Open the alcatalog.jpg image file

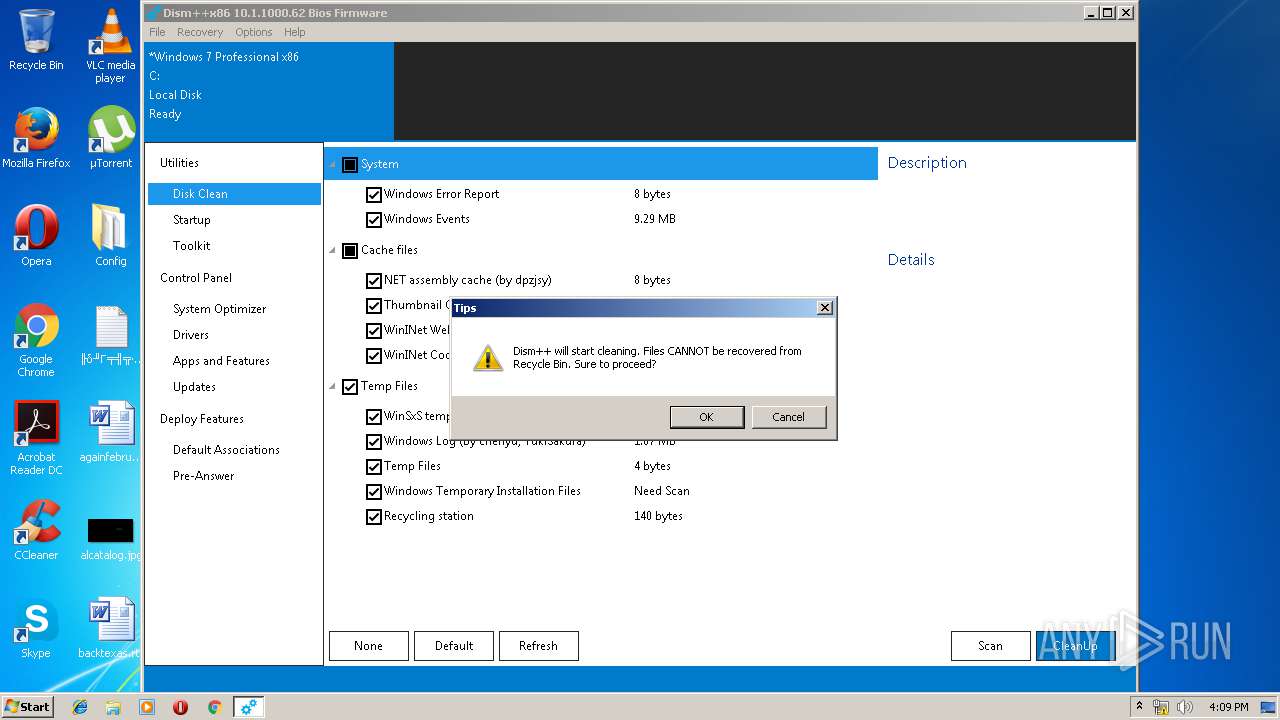pyautogui.click(x=110, y=538)
